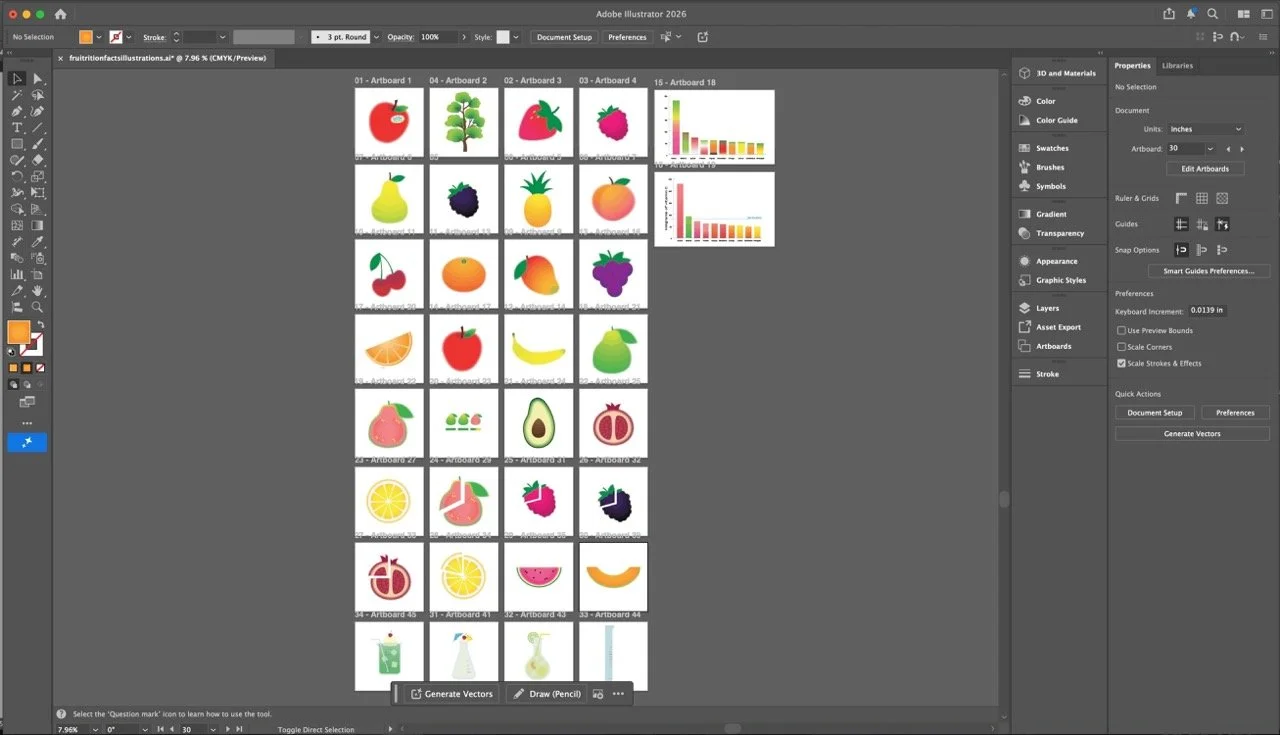Click Generate Vectors in the floating taskbar
Viewport: 1280px width, 735px height.
click(452, 694)
